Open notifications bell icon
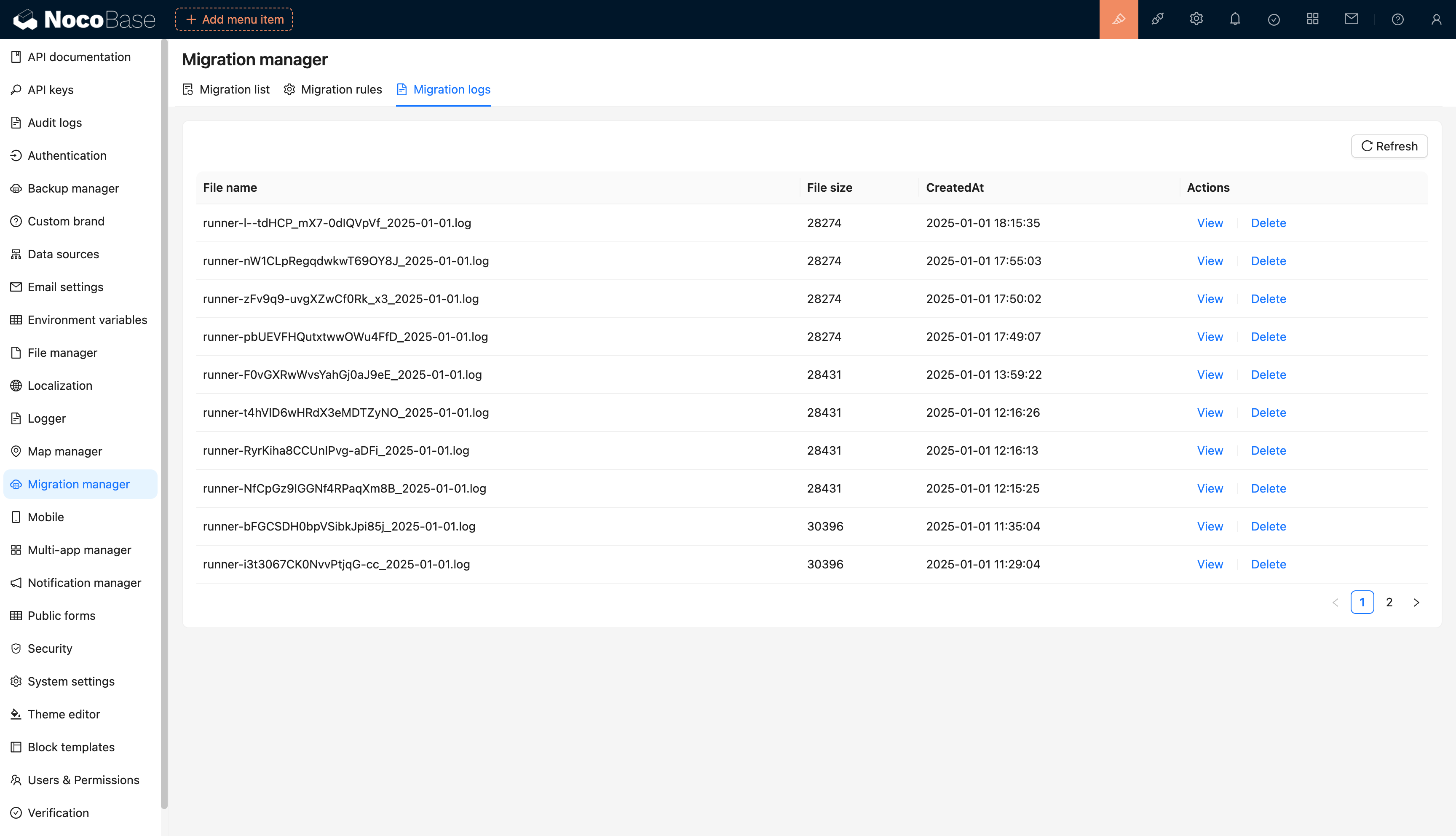Image resolution: width=1456 pixels, height=836 pixels. click(1235, 19)
